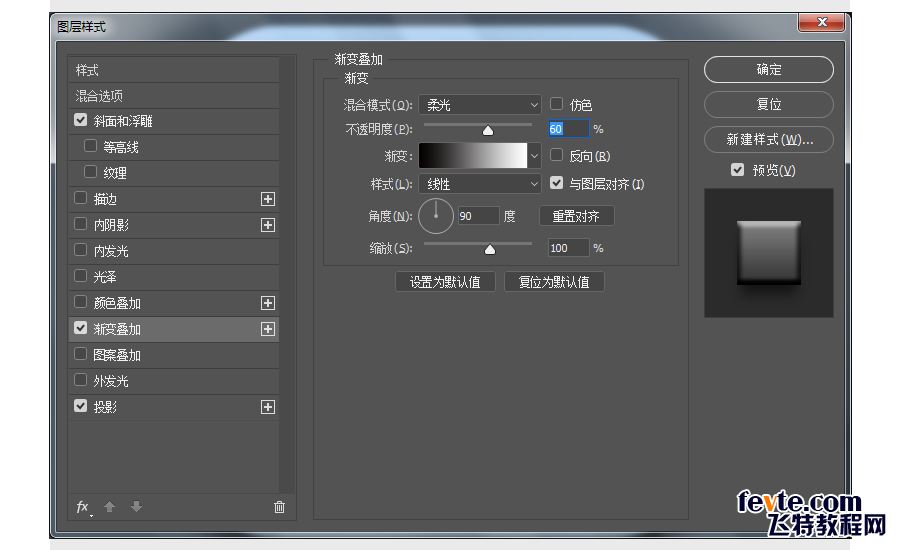Click the 复位 reset button
The width and height of the screenshot is (900, 550).
click(769, 104)
